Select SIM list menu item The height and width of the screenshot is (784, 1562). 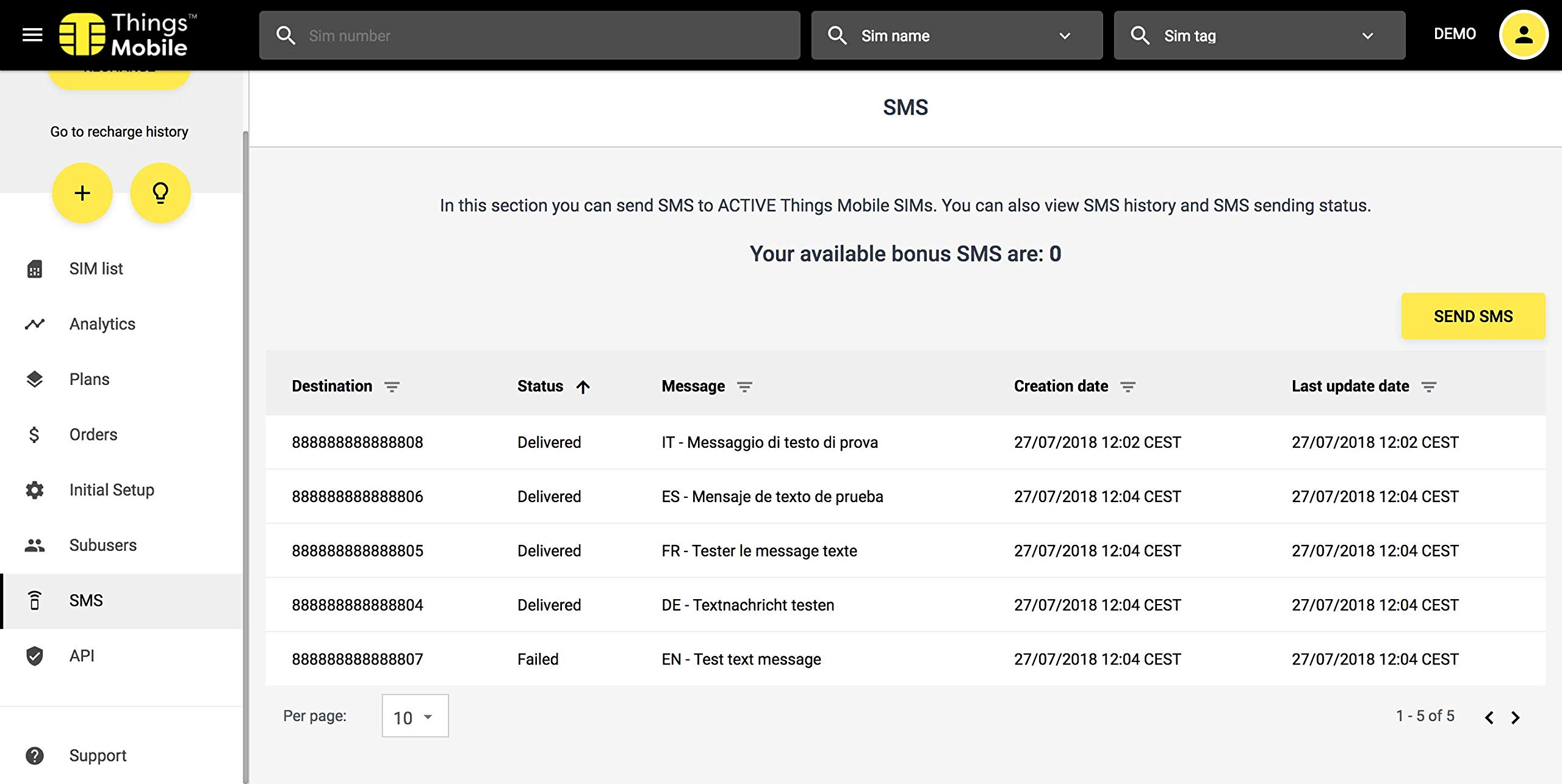(x=96, y=268)
